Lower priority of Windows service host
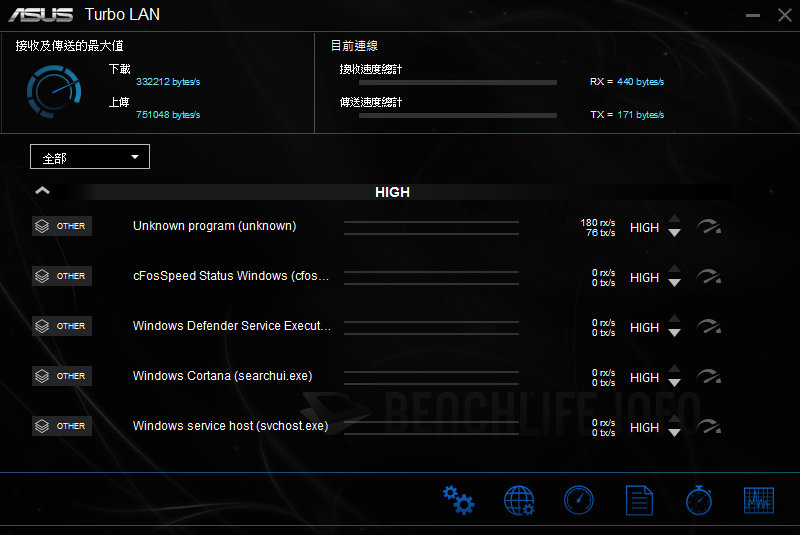This screenshot has height=535, width=800. [674, 433]
